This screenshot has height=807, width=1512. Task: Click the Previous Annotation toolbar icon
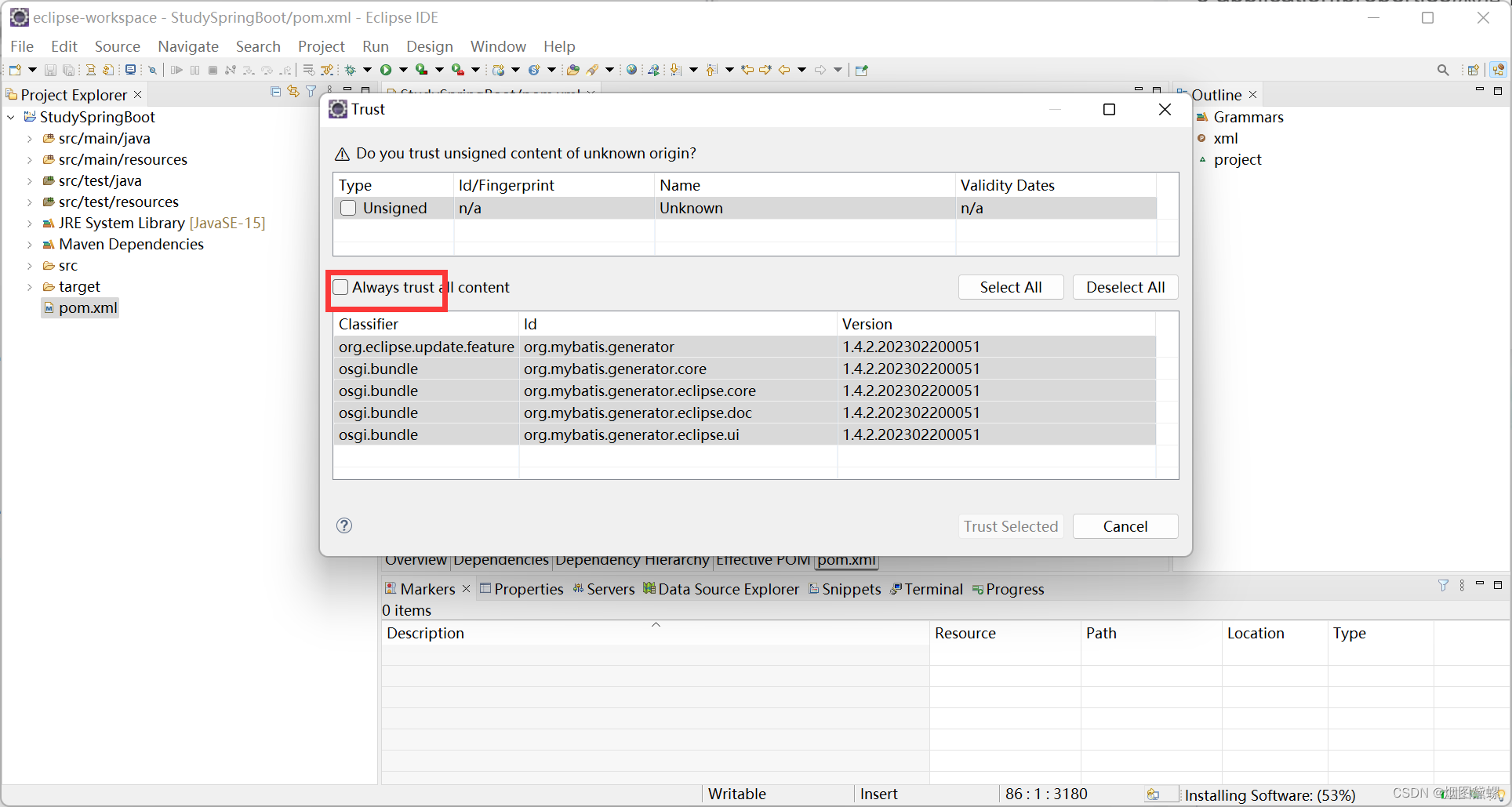pos(712,70)
